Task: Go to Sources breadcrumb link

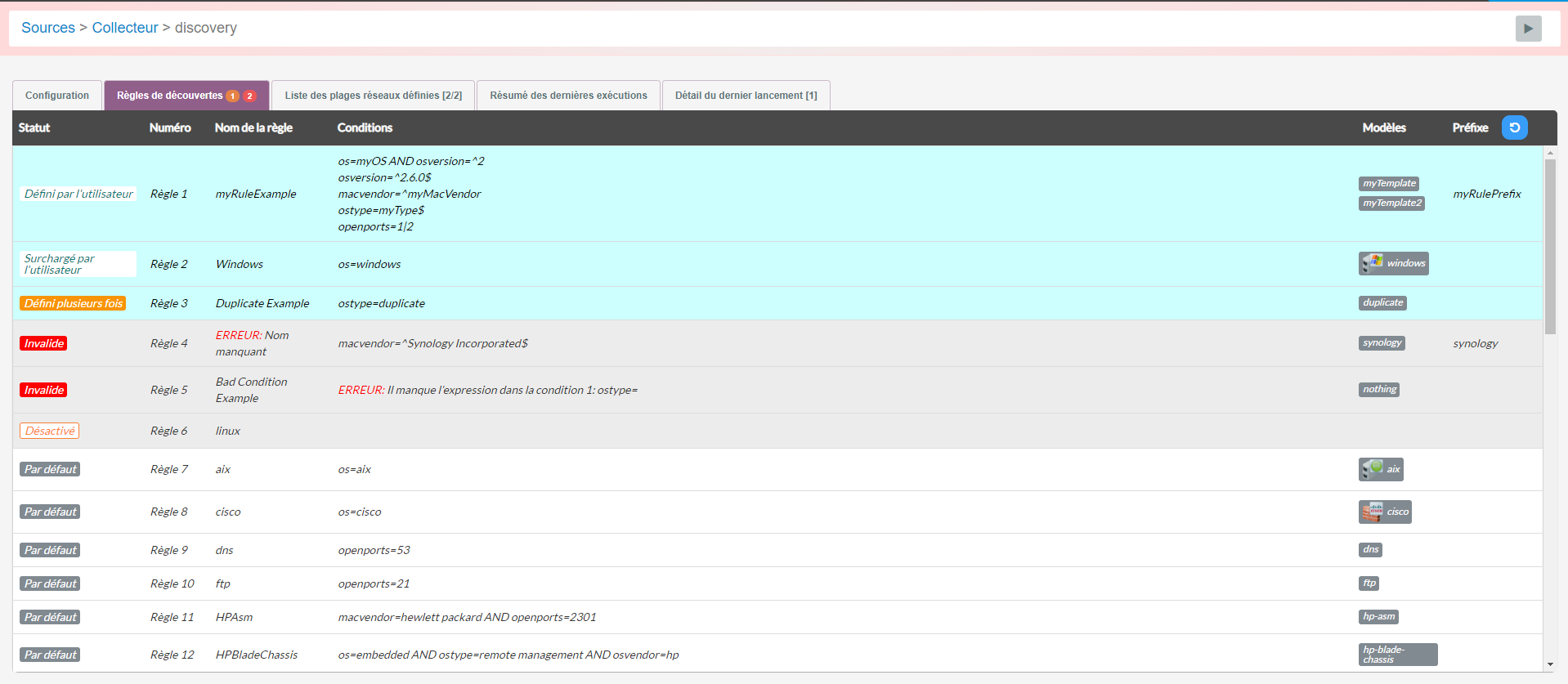Action: (48, 28)
